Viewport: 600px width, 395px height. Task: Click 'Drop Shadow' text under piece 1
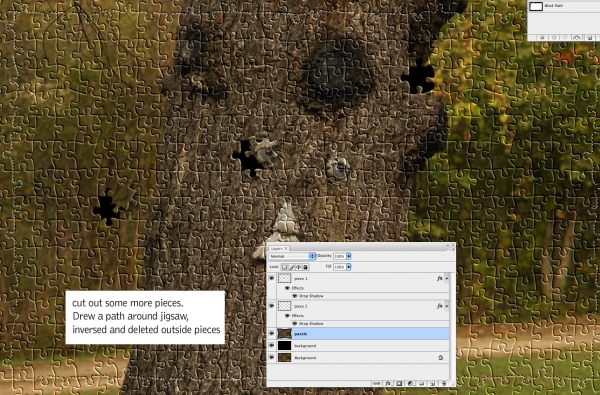pos(311,296)
